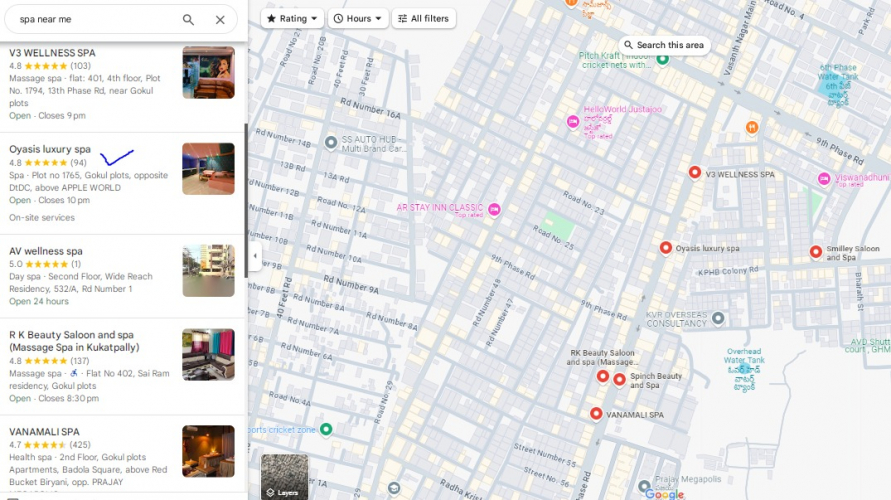This screenshot has height=500, width=891.
Task: Click Prajay Megapolis gray marker
Action: (644, 486)
